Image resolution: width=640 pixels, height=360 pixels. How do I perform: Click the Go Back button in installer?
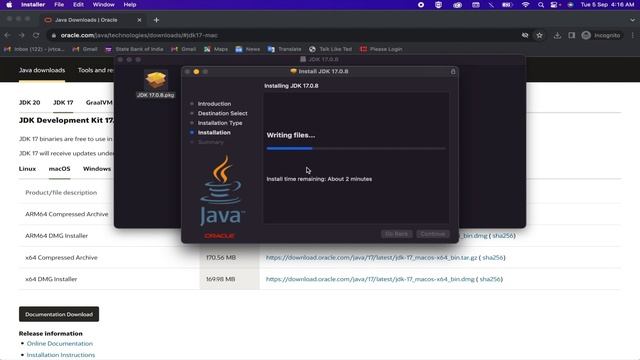(396, 234)
